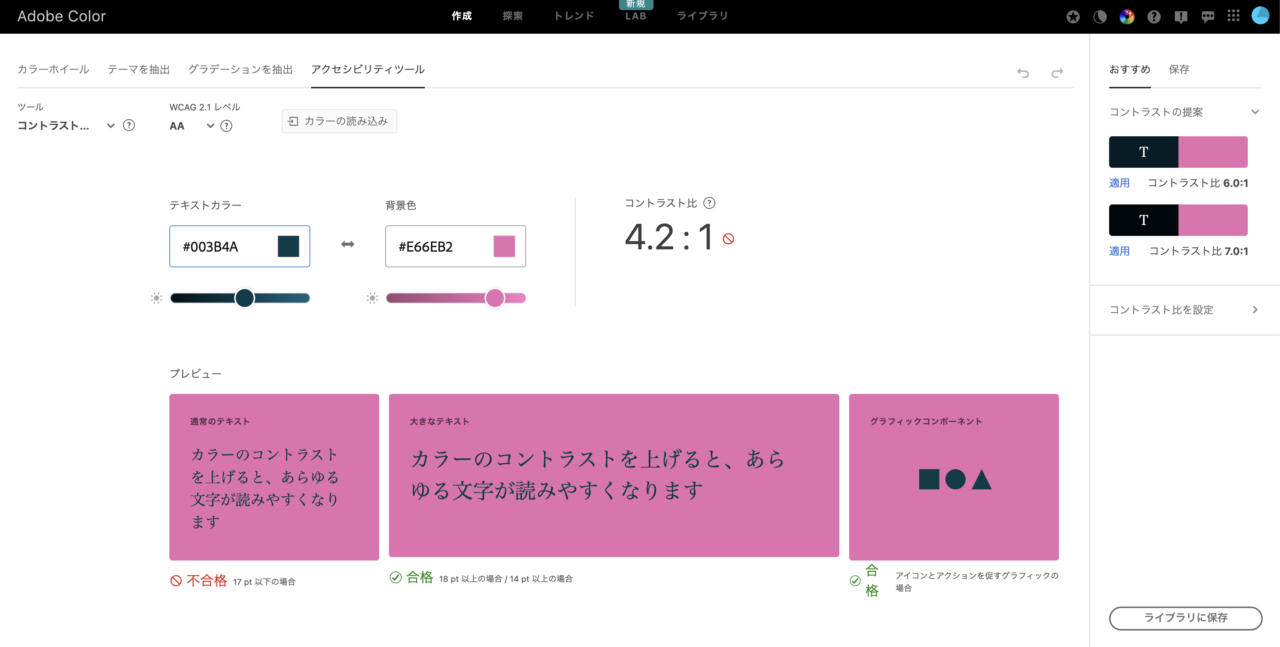Screen dimensions: 1280x647
Task: Click the カラーの読み込み button
Action: coord(339,121)
